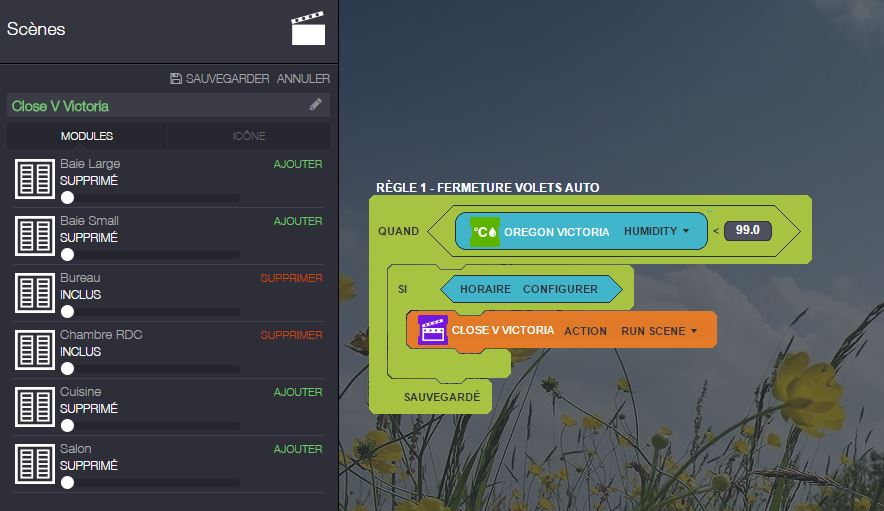The width and height of the screenshot is (884, 511).
Task: Add Salon module to the scene
Action: (x=298, y=450)
